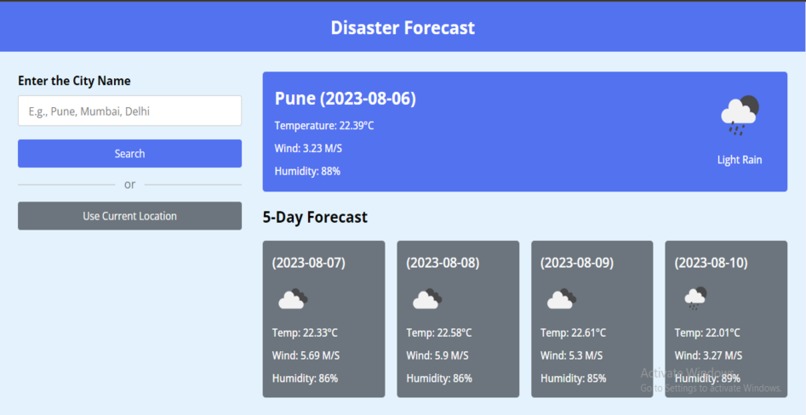Click Wind: 5.9 M/S value

437,355
